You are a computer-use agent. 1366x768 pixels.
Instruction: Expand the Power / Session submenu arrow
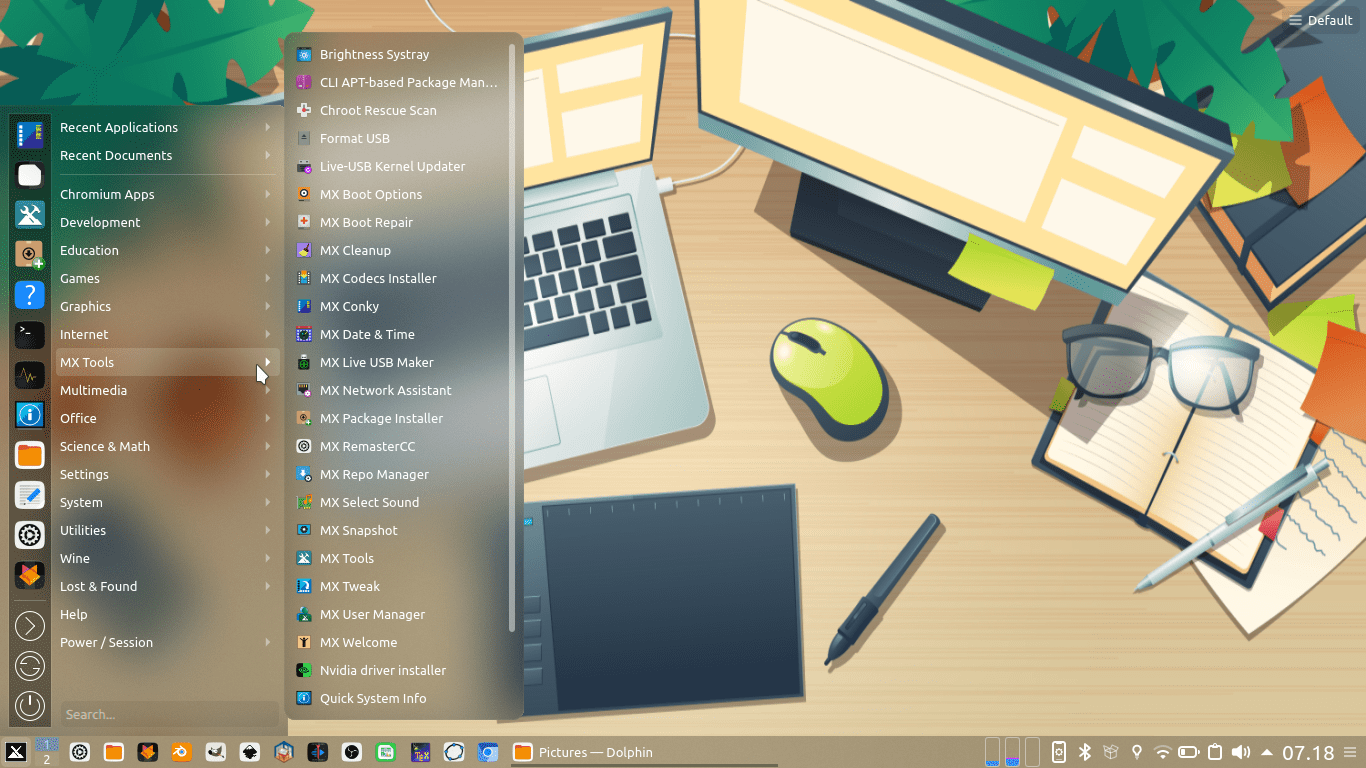(268, 642)
